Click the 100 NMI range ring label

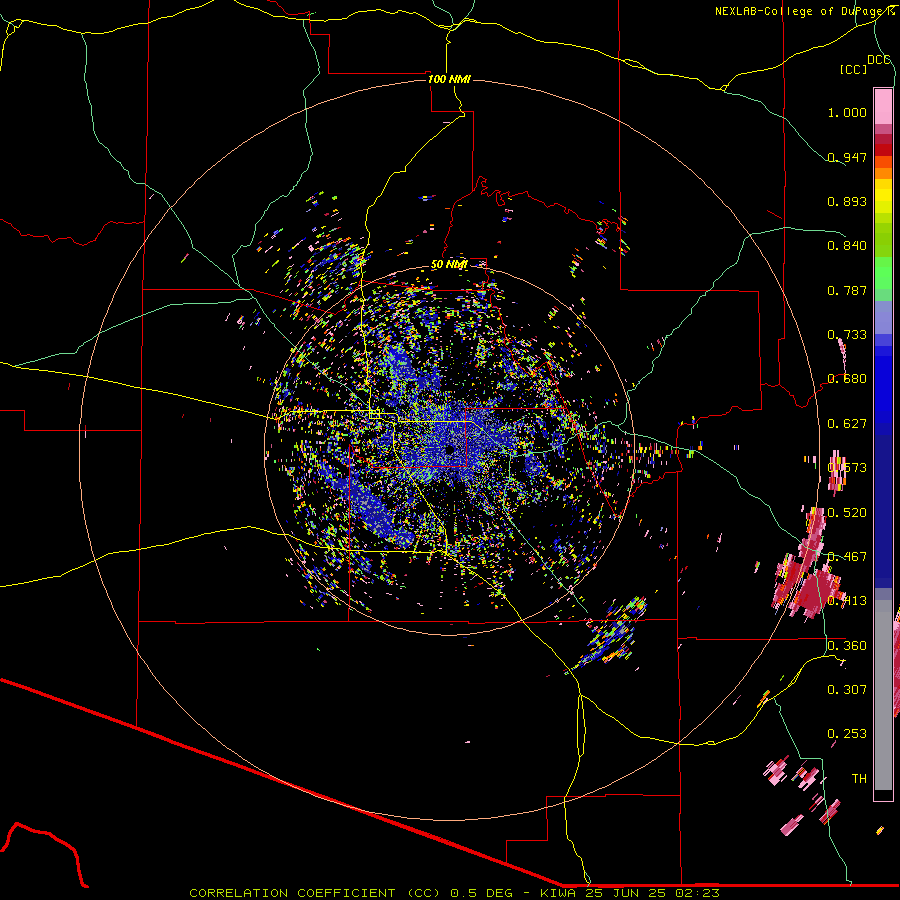(x=449, y=79)
